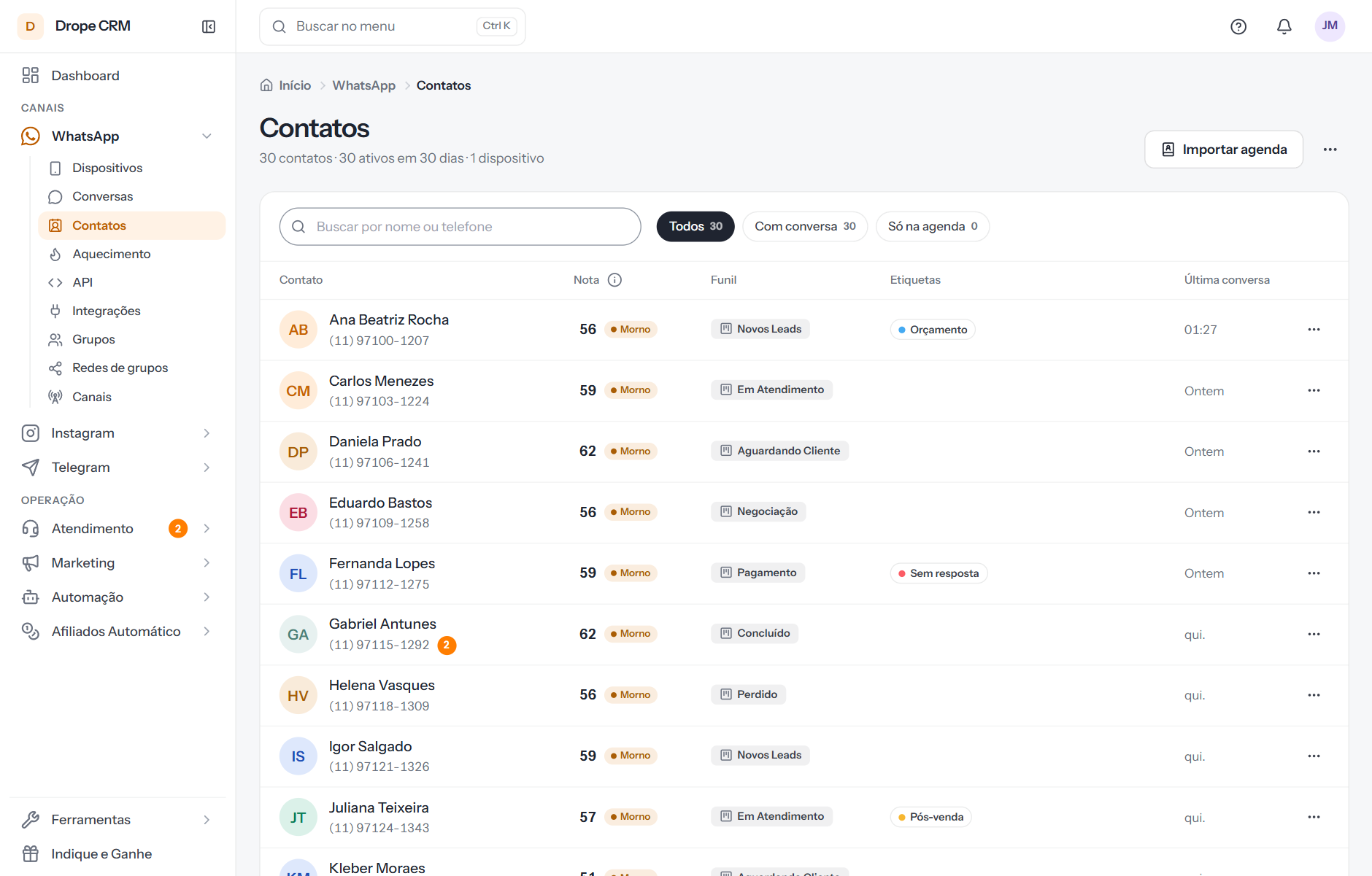Click the Grupos people icon

(55, 339)
